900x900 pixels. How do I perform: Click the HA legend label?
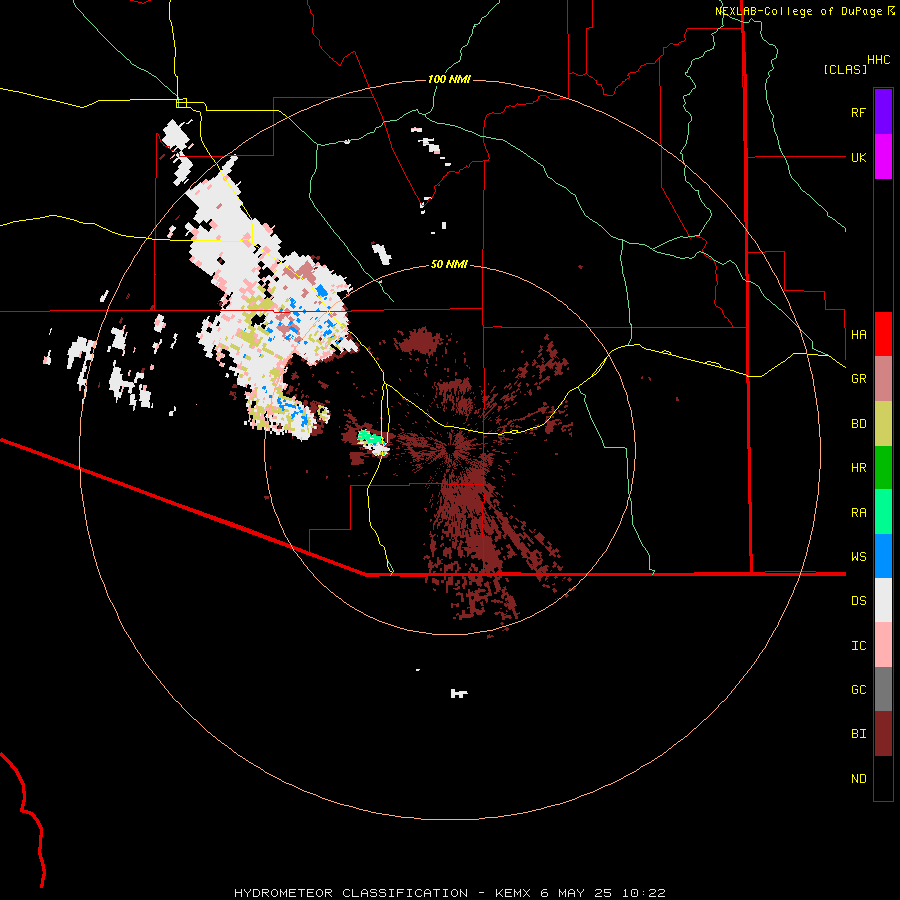tap(858, 335)
